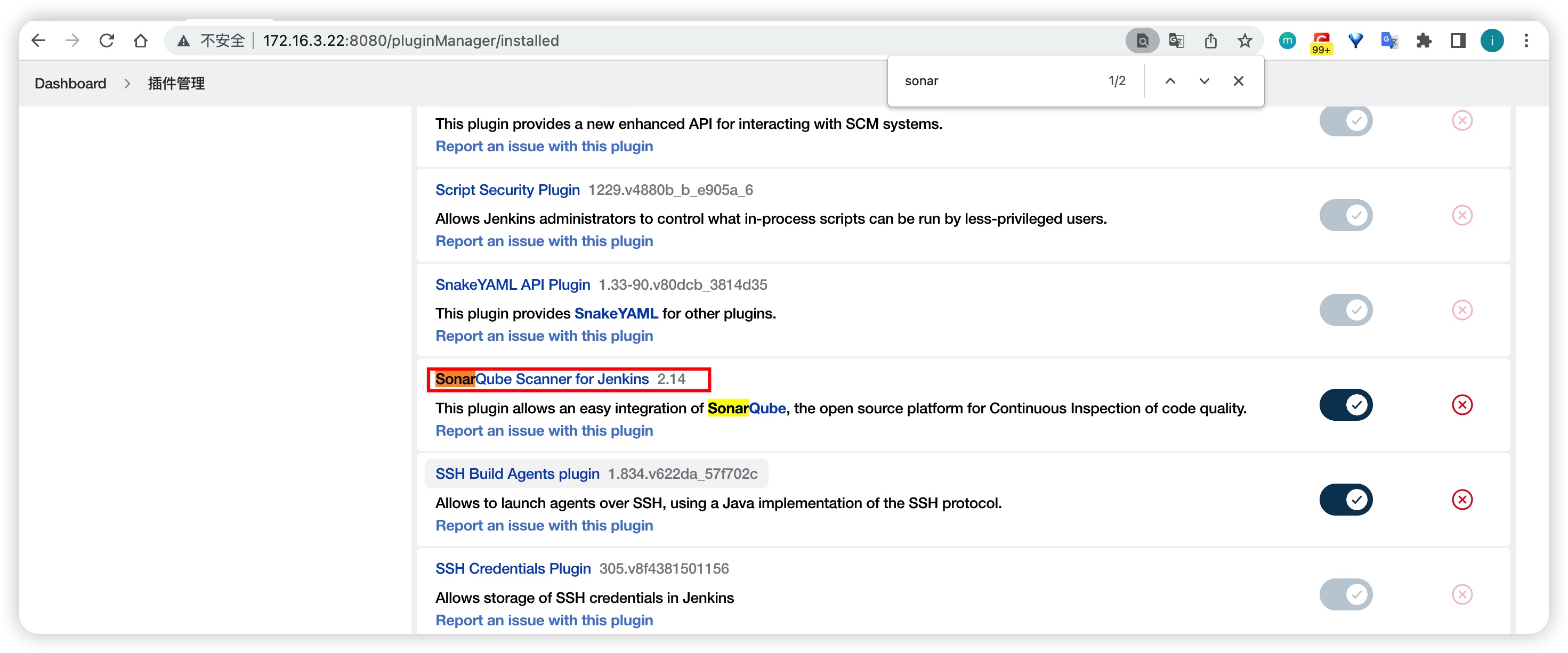Toggle the SnakeYAML API Plugin switch
The width and height of the screenshot is (1568, 653).
pos(1346,311)
